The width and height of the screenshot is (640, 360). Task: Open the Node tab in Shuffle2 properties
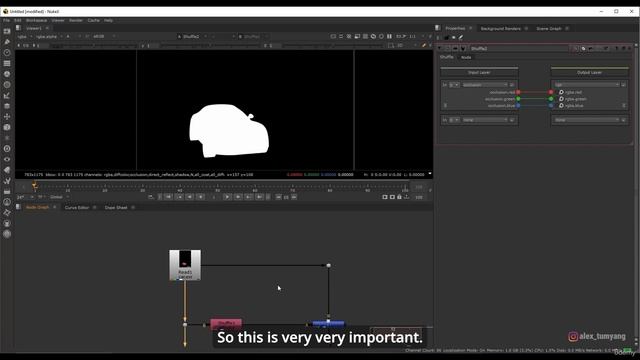coord(466,58)
